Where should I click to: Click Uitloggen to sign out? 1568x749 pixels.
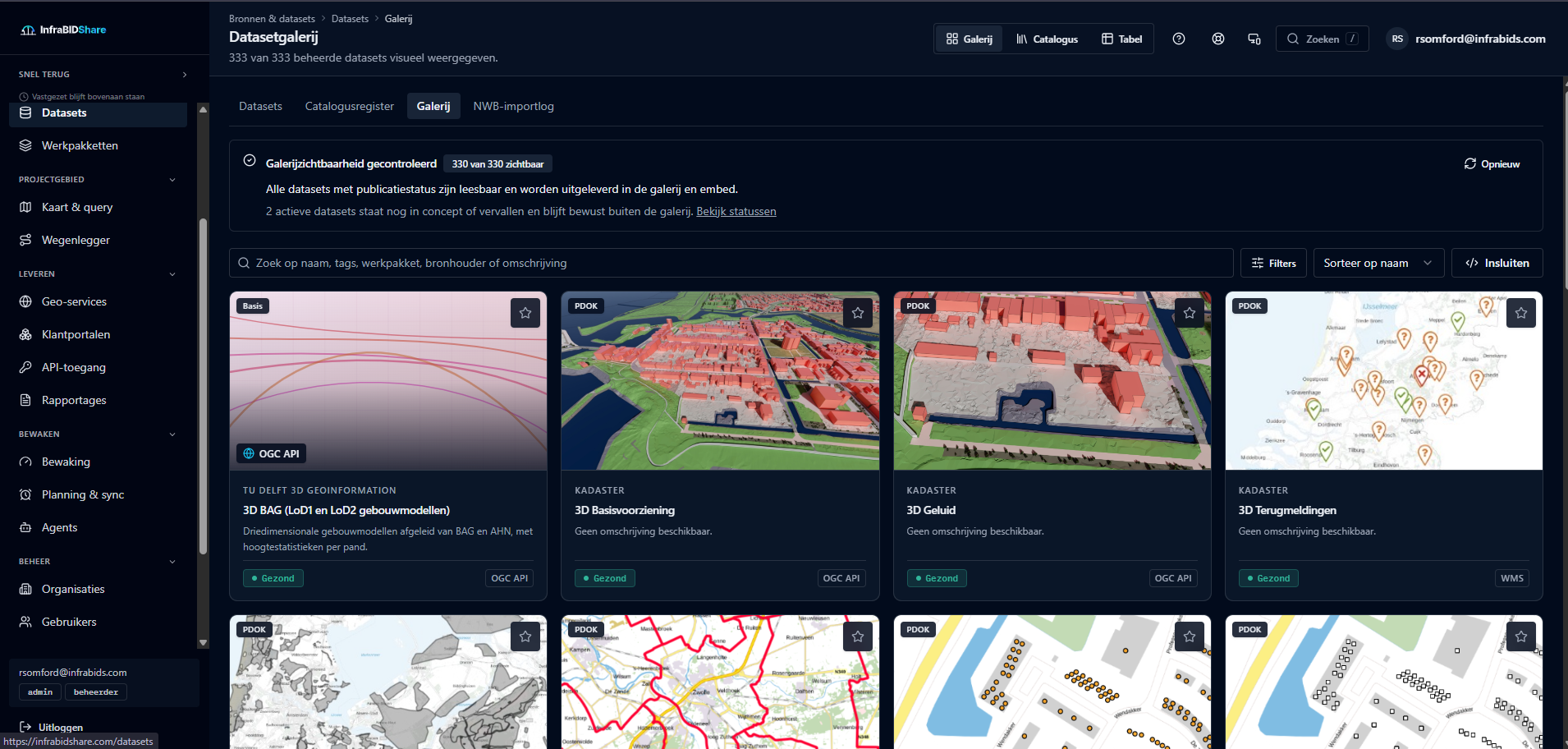(x=51, y=727)
